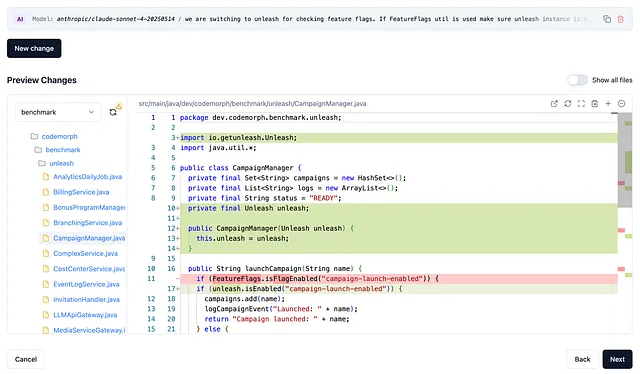Screen dimensions: 640x374
Task: Click the plus icon in the diff toolbar
Action: [x=608, y=104]
